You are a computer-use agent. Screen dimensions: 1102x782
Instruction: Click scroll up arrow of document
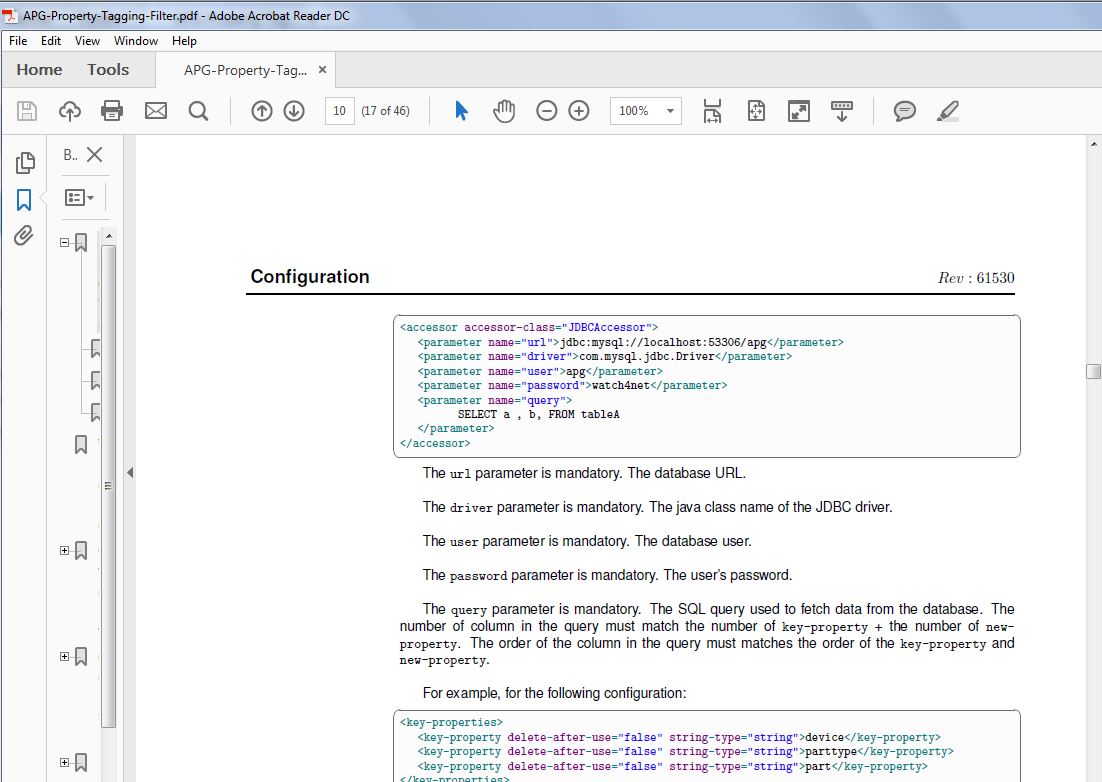coord(1093,144)
